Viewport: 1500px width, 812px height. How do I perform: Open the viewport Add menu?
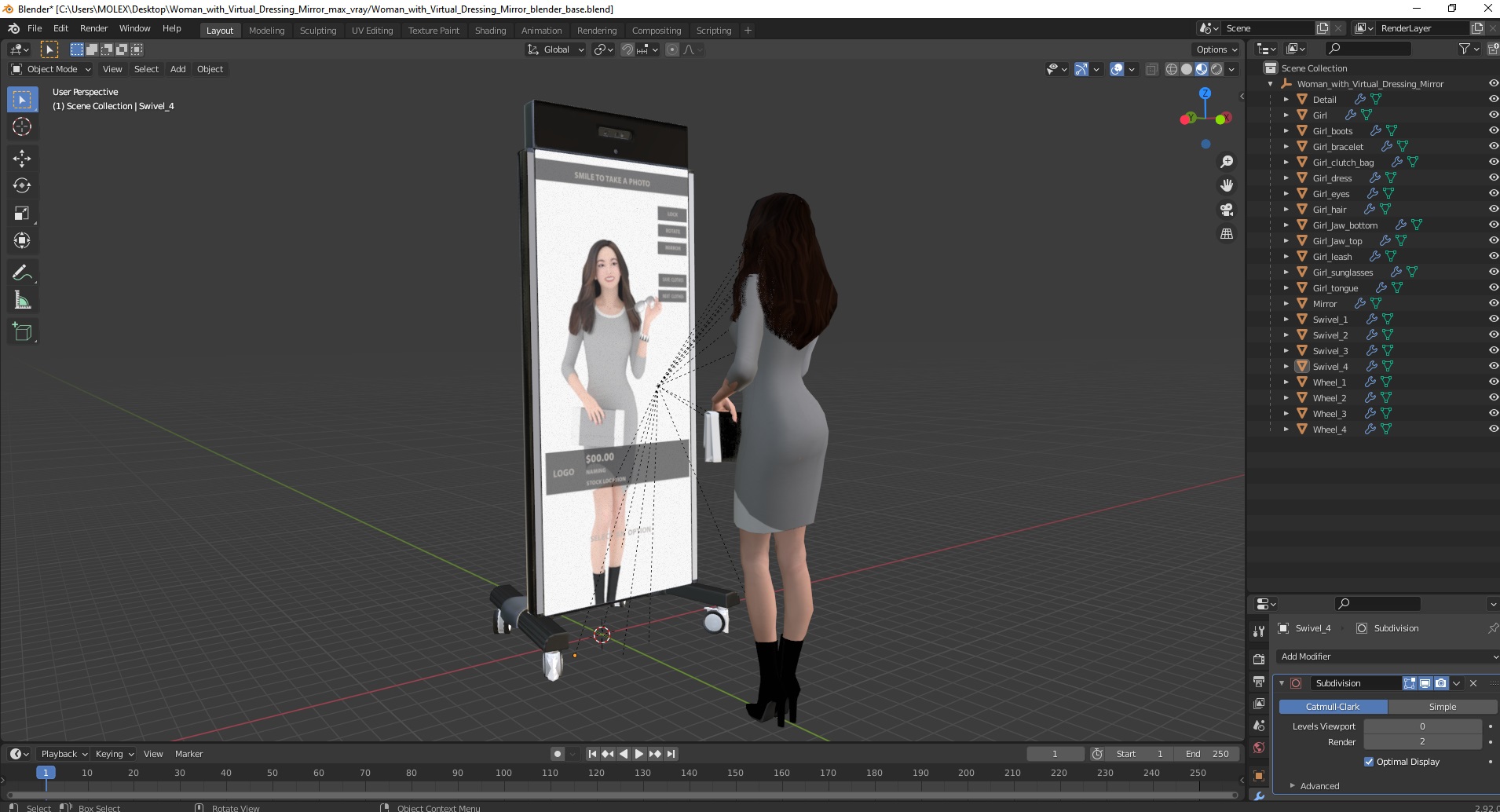coord(178,69)
